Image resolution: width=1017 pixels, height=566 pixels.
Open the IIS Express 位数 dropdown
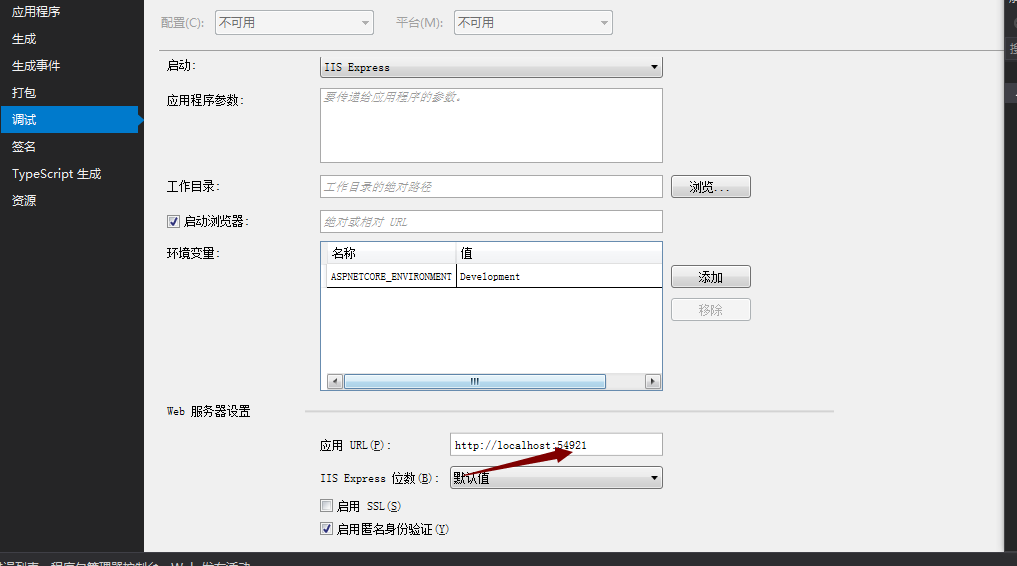(555, 478)
